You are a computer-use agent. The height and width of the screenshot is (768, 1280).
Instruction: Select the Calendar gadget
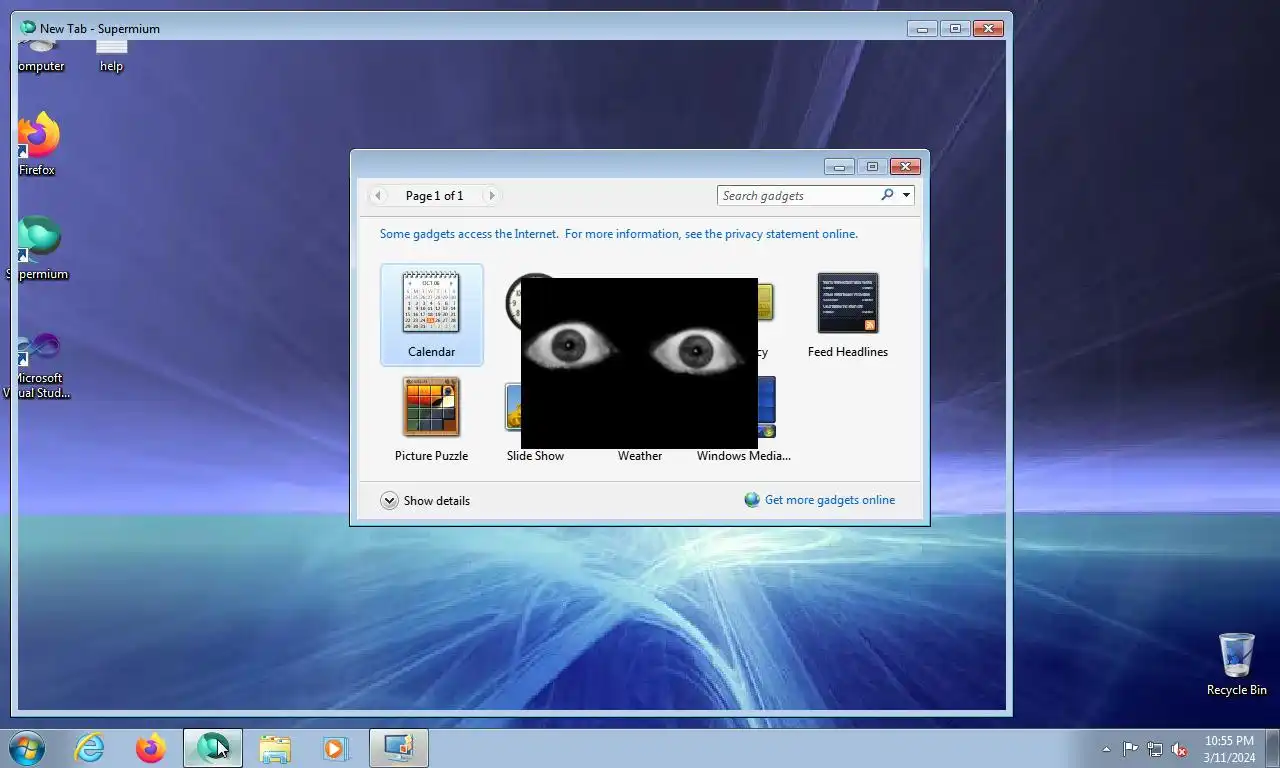pos(431,314)
